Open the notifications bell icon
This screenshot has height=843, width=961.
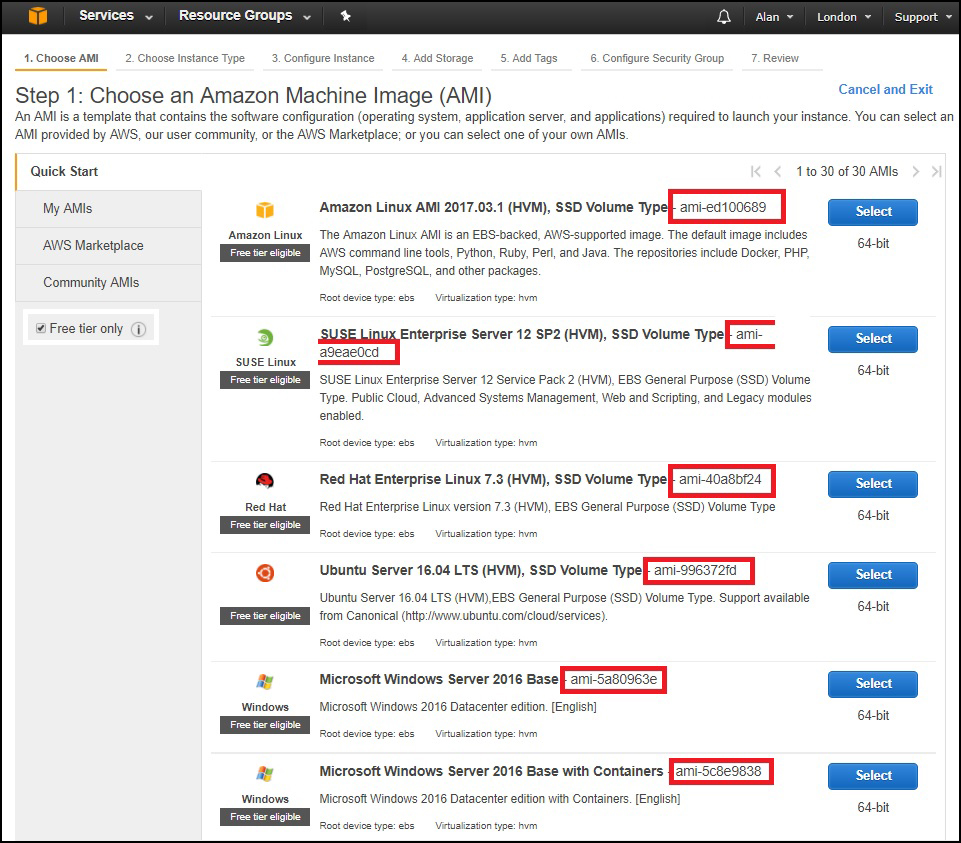[724, 17]
